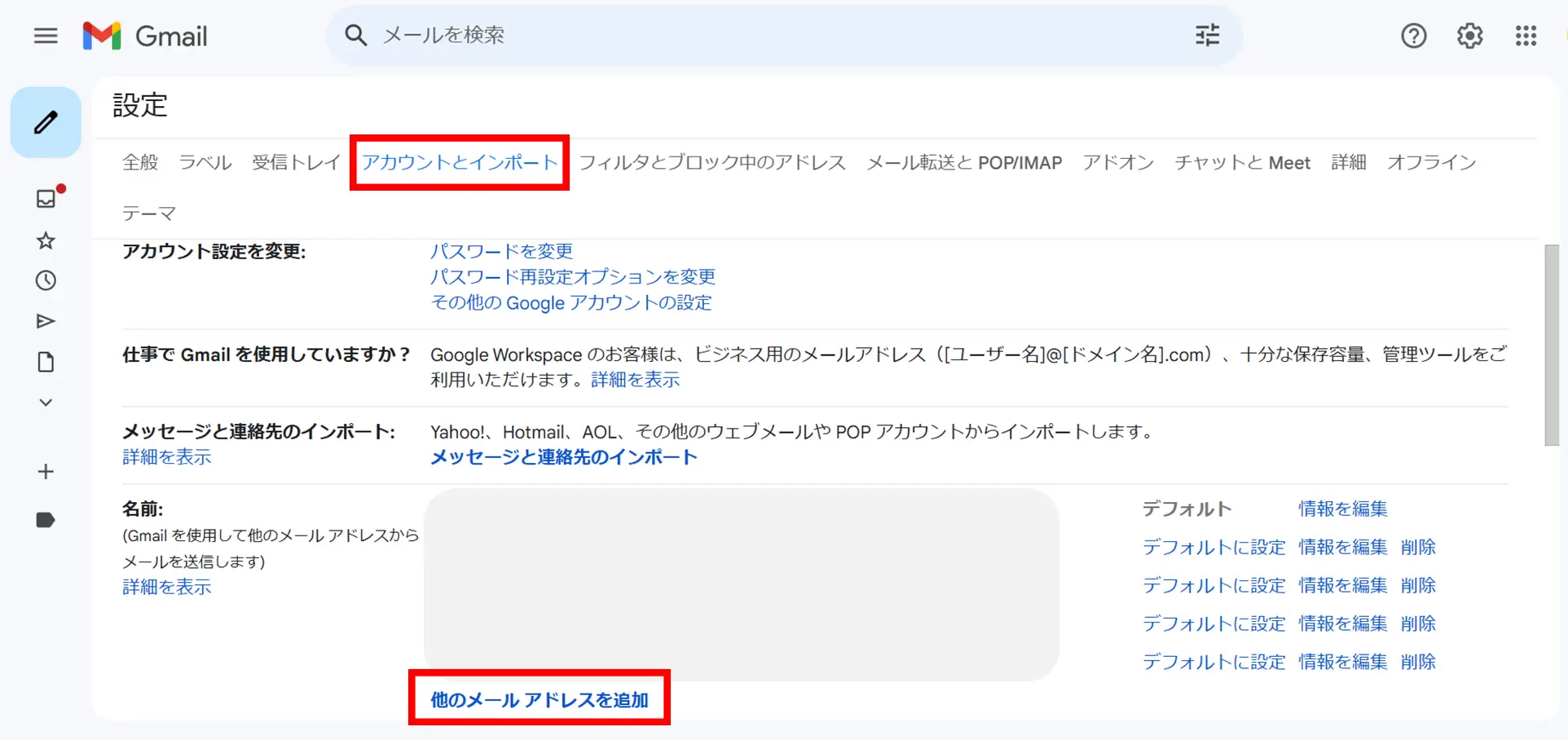Switch to 全般 tab
This screenshot has width=1568, height=740.
click(x=140, y=162)
